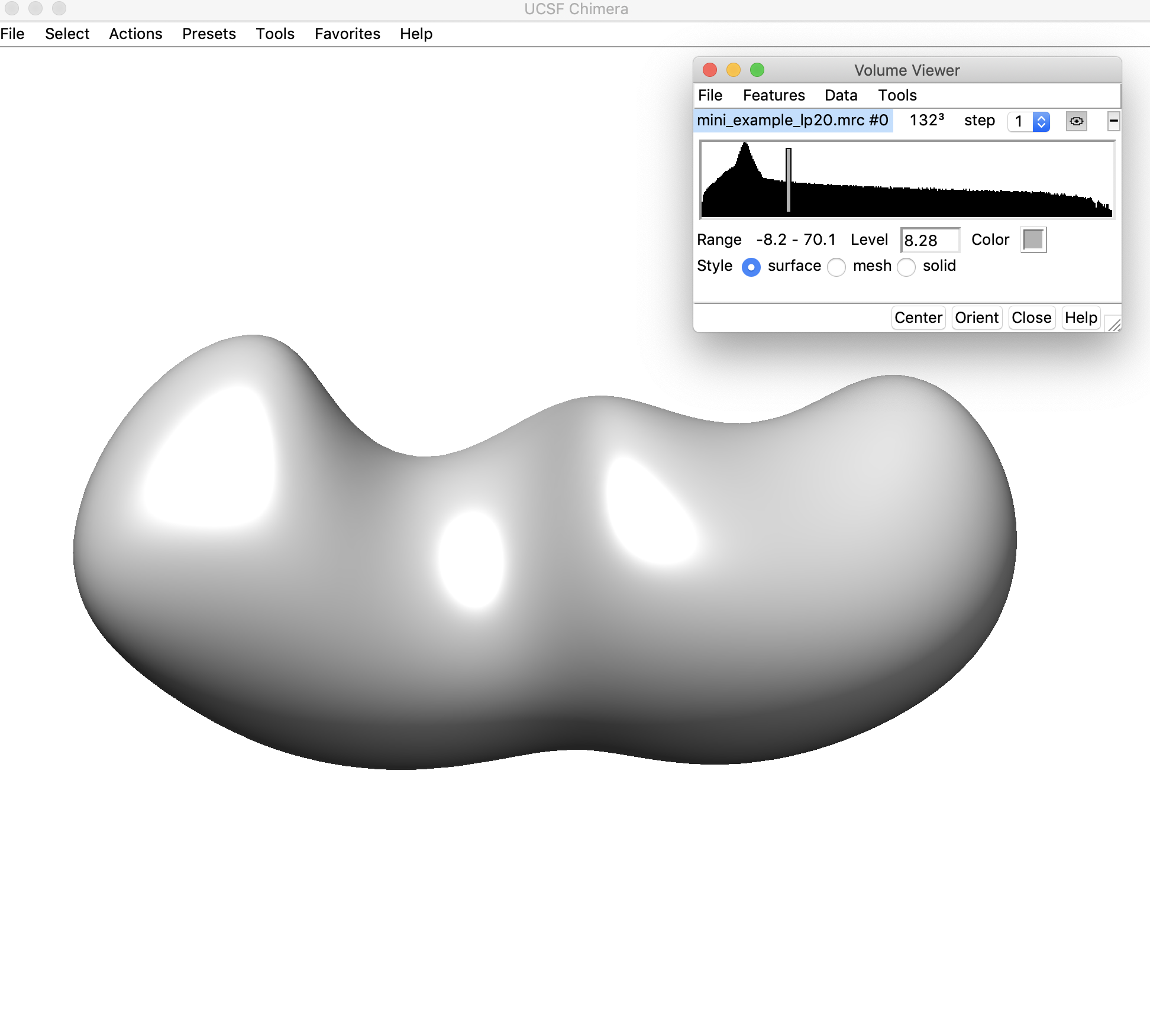Click the Help button in the Volume Viewer
The width and height of the screenshot is (1150, 1036).
tap(1081, 318)
